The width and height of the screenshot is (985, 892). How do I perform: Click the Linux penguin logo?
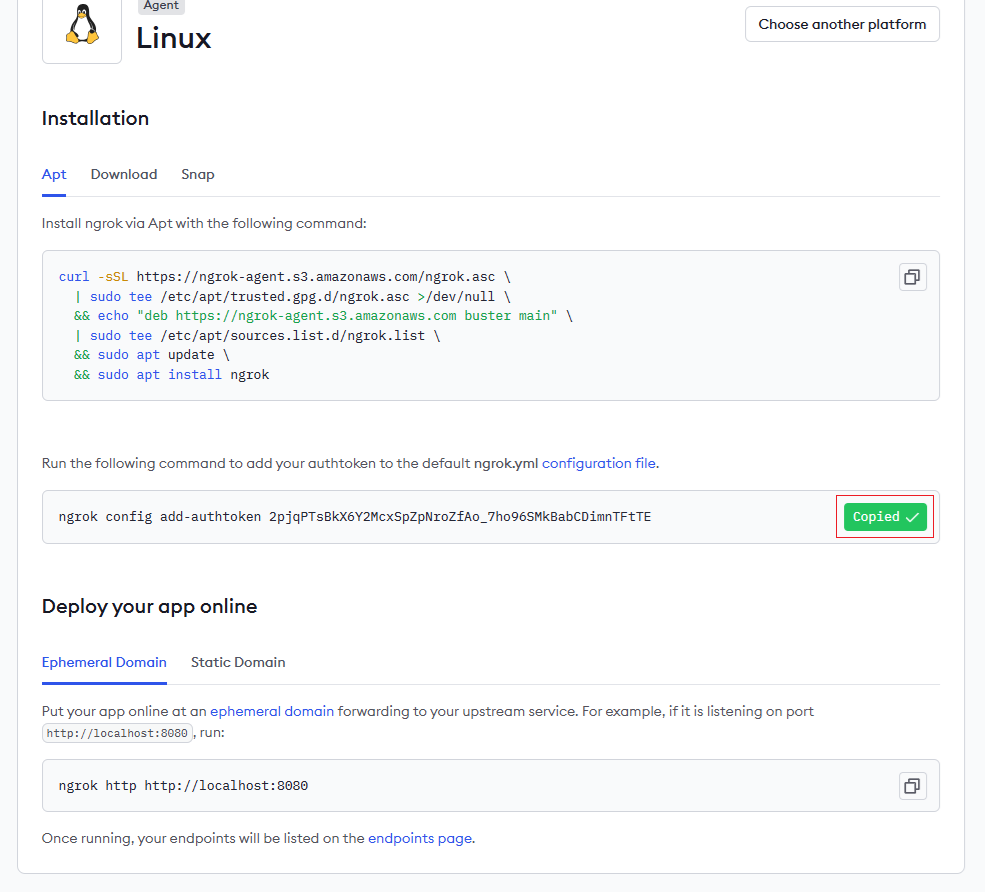[x=82, y=25]
